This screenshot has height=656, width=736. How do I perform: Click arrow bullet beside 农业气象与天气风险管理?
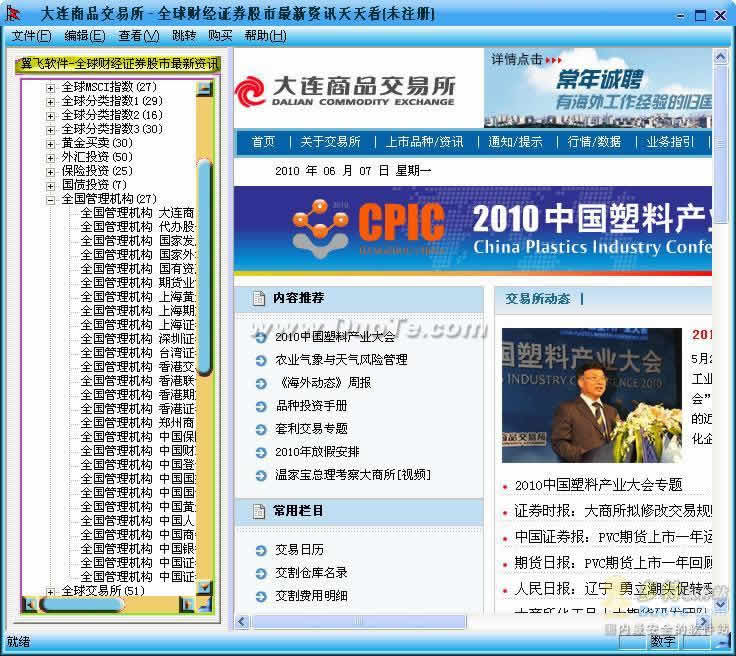(x=261, y=360)
